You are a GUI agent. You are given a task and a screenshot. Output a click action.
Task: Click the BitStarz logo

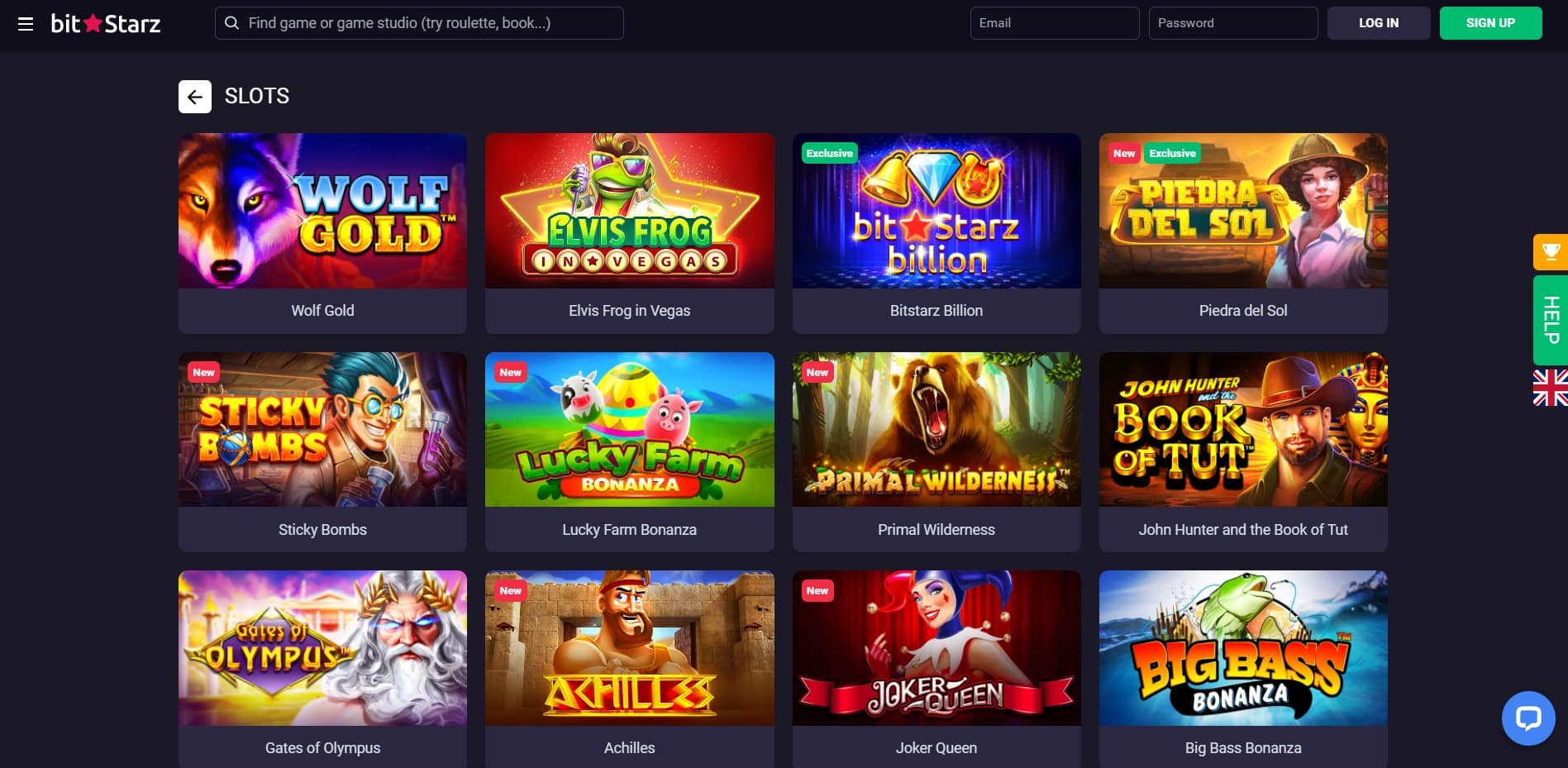(105, 23)
